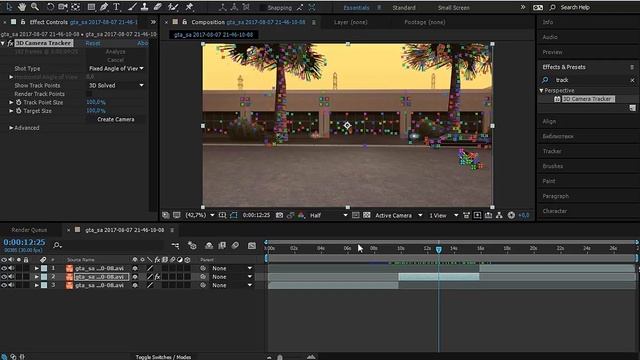Mute audio of layer 2
This screenshot has width=640, height=360.
pos(11,277)
